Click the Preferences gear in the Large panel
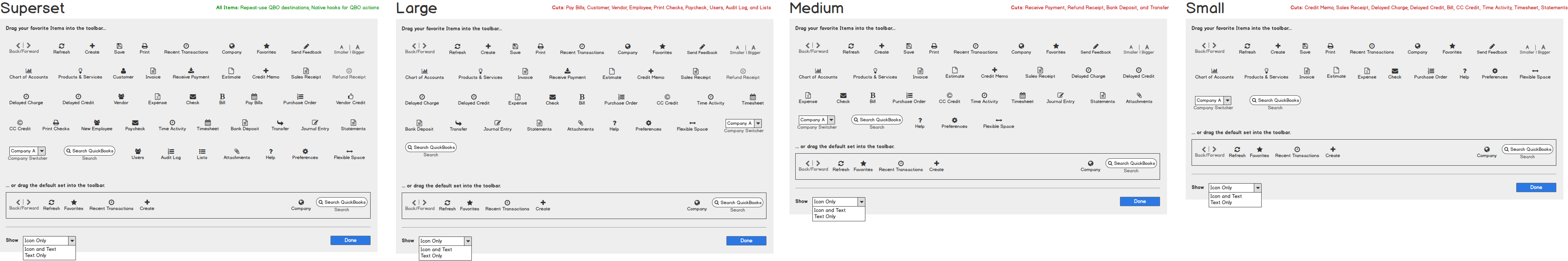This screenshot has width=1568, height=261. (648, 123)
